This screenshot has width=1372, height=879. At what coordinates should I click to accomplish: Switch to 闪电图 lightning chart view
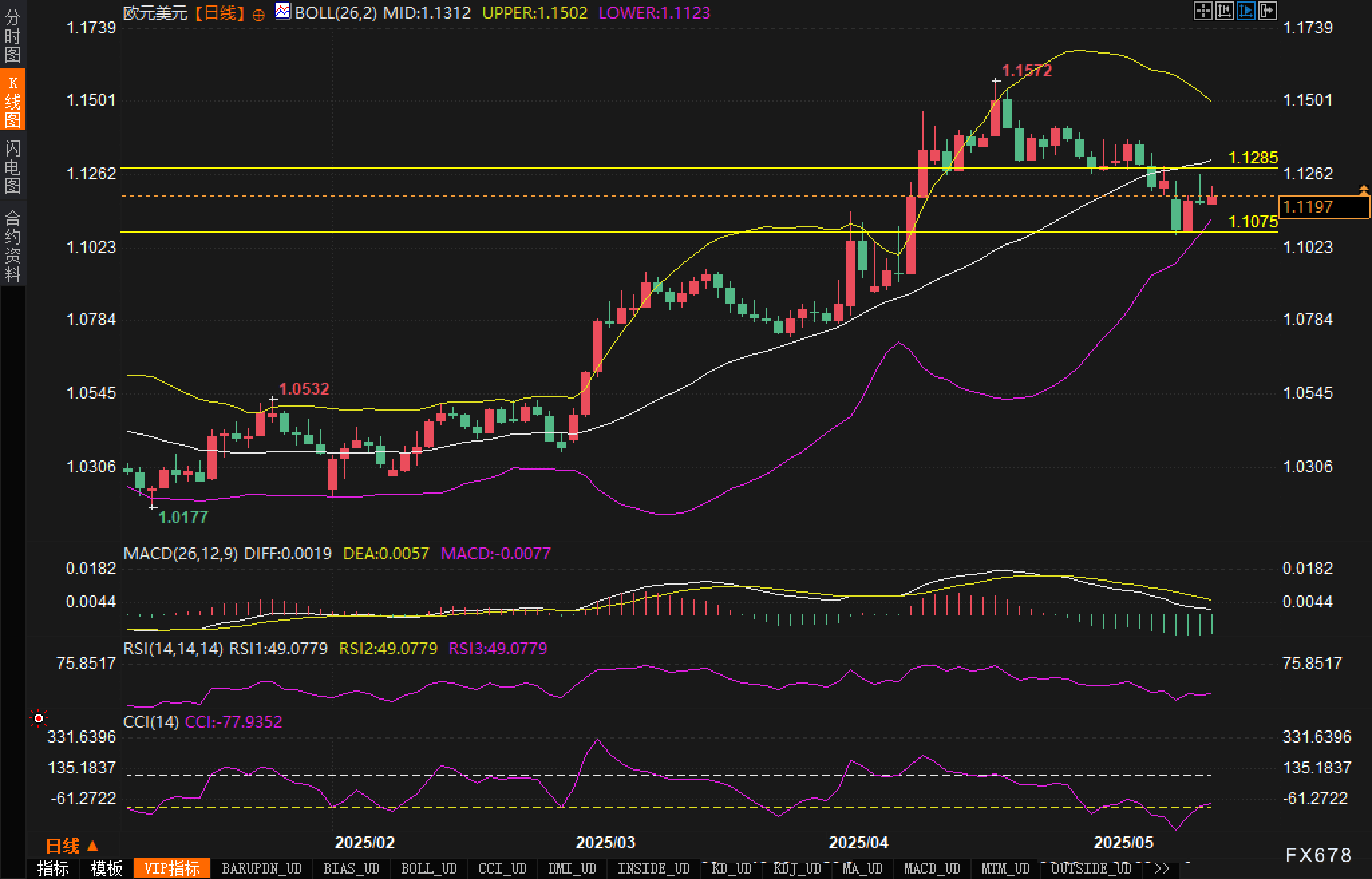[13, 167]
